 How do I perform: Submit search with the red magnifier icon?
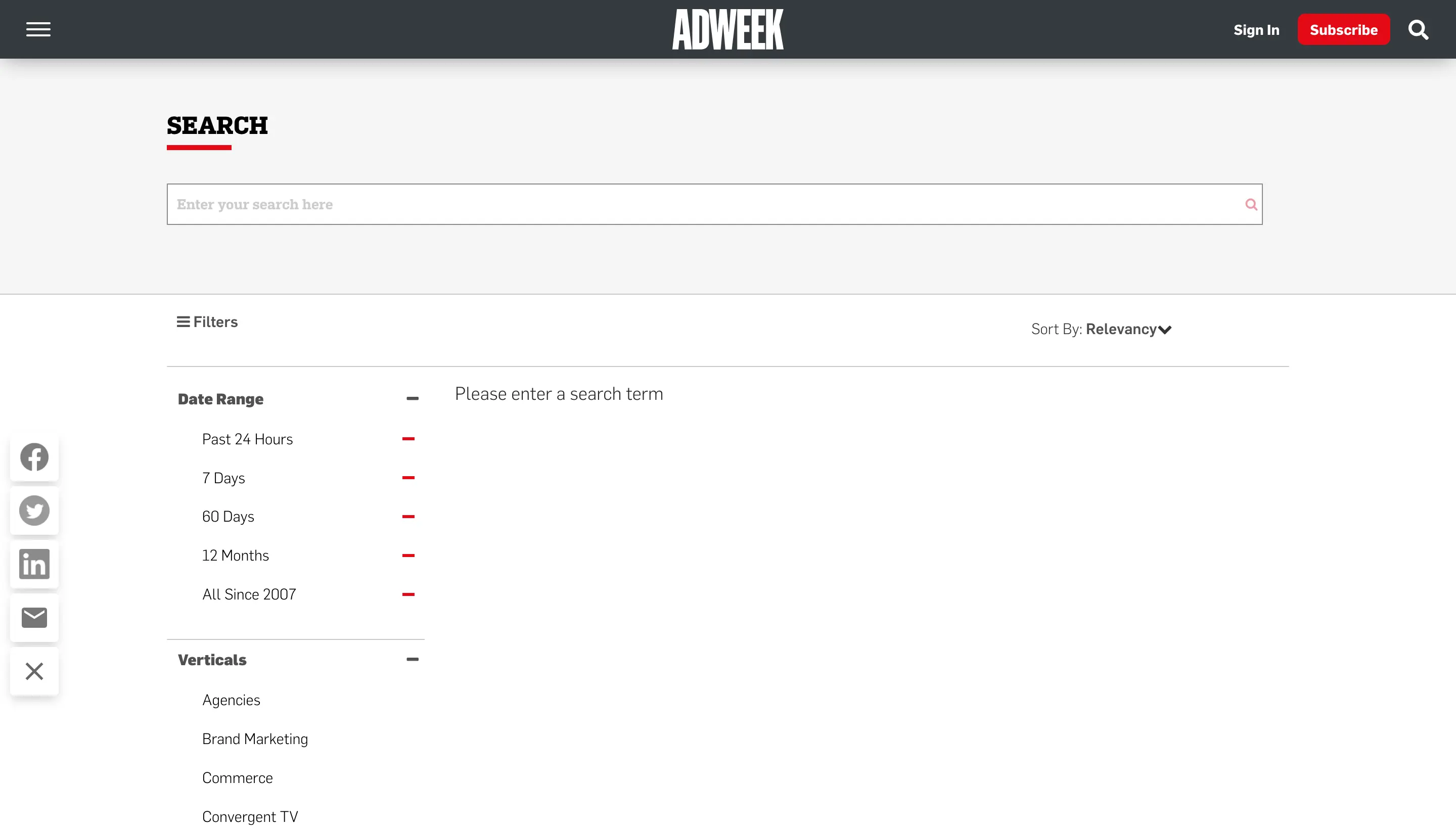coord(1251,204)
